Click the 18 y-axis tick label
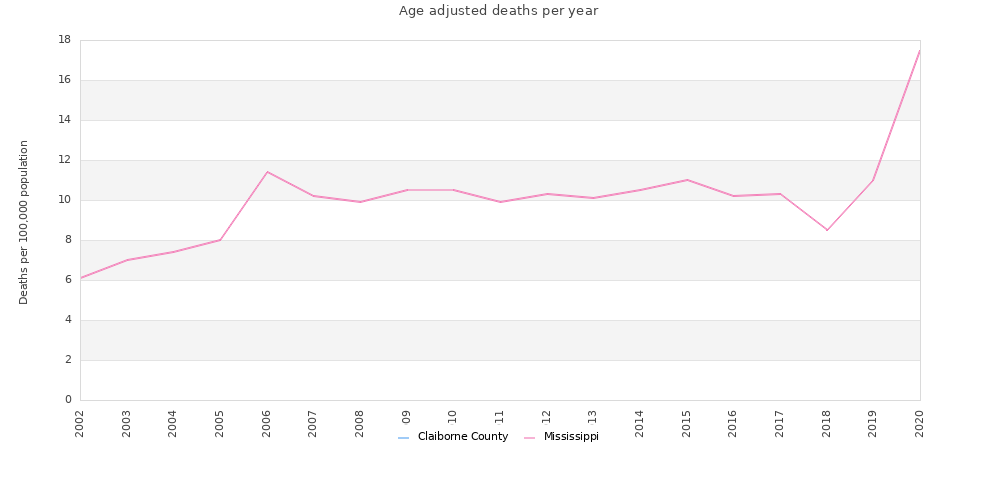This screenshot has height=500, width=1000. [x=64, y=40]
